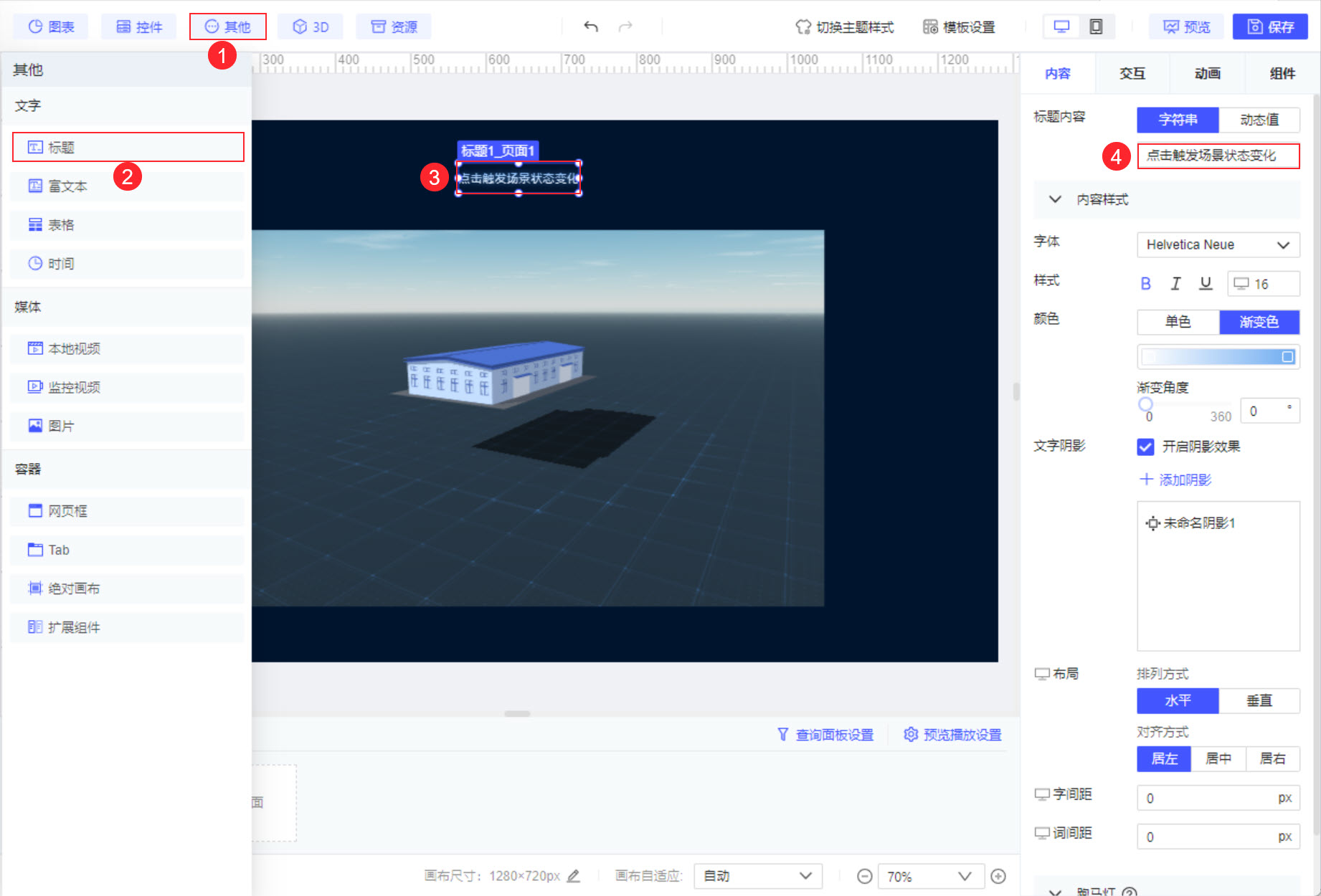Add a 网页框 web frame component
The width and height of the screenshot is (1321, 896).
(x=128, y=511)
